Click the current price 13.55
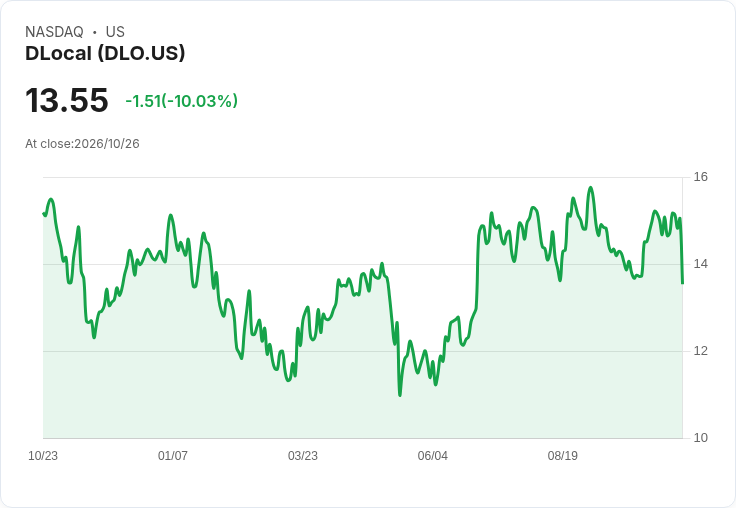Image resolution: width=736 pixels, height=508 pixels. [67, 100]
